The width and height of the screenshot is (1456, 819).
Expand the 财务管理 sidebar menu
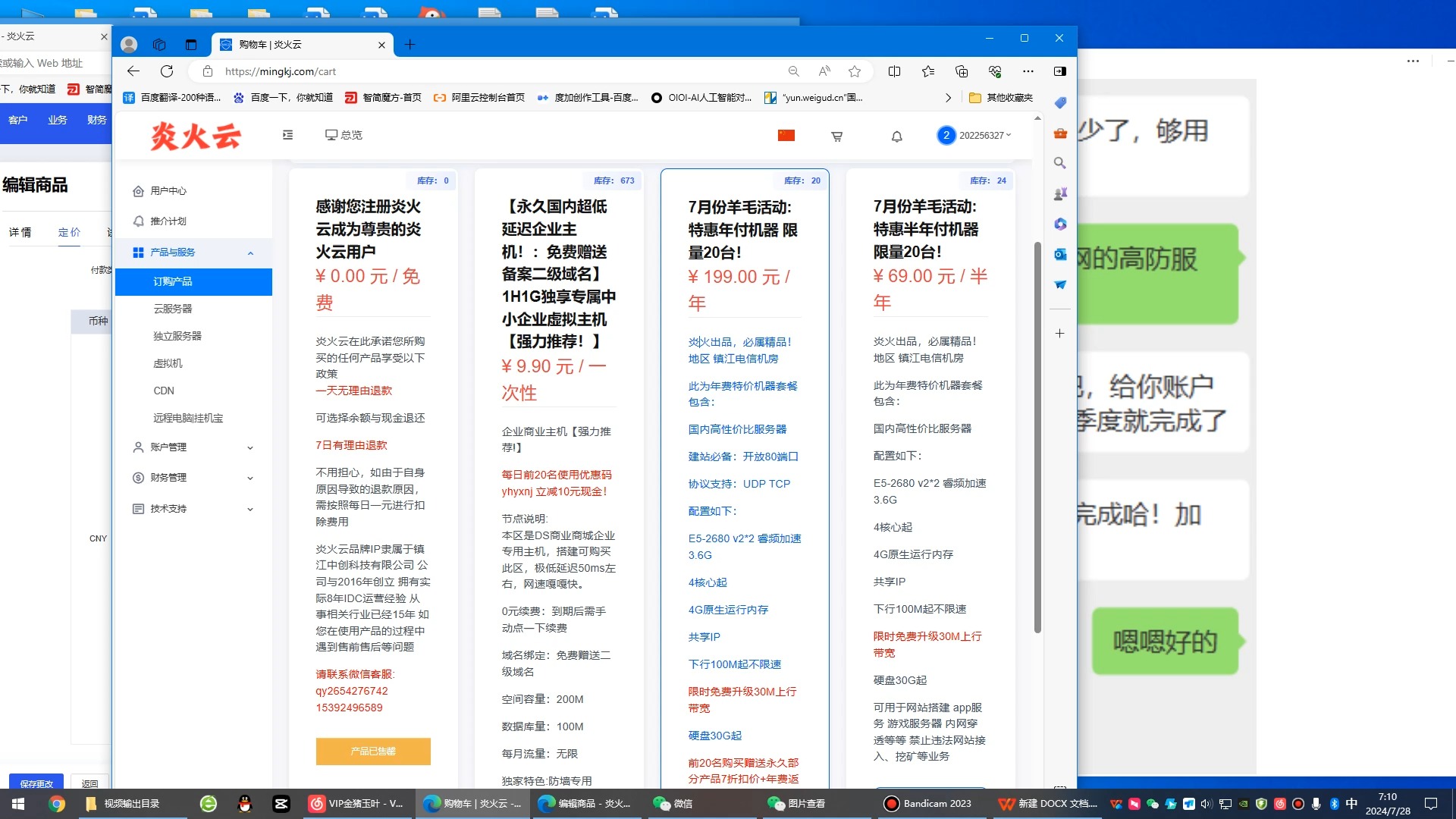coord(193,478)
